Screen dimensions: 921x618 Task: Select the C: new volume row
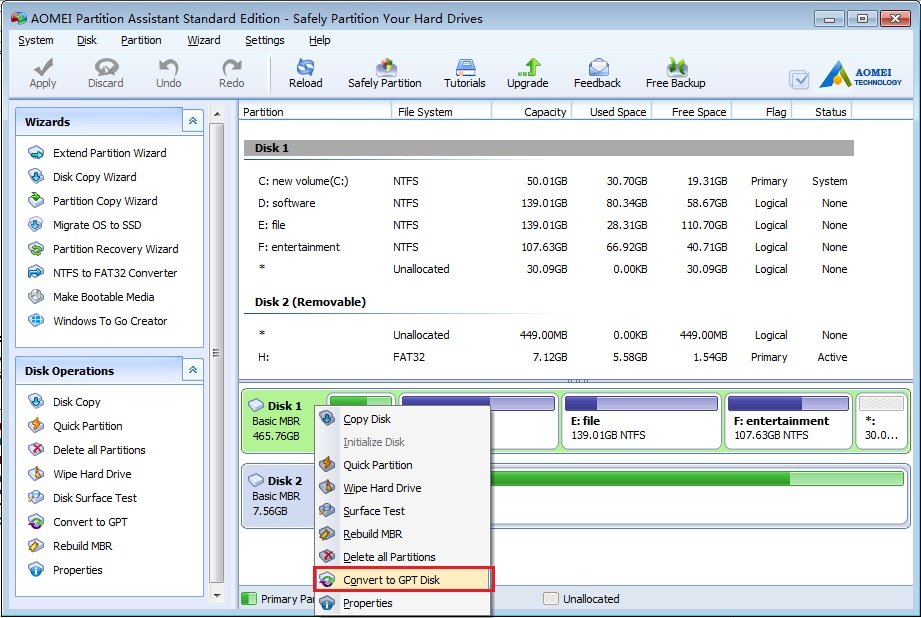pos(549,182)
